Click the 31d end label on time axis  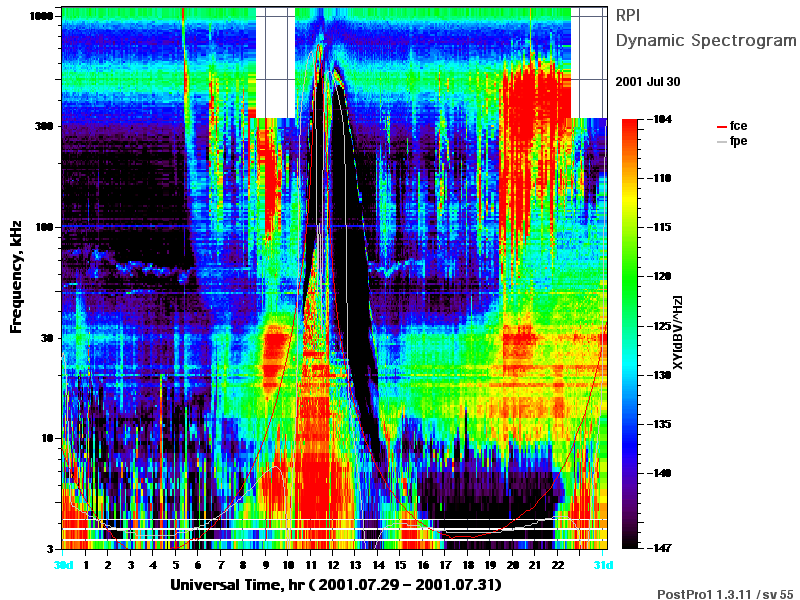point(603,565)
